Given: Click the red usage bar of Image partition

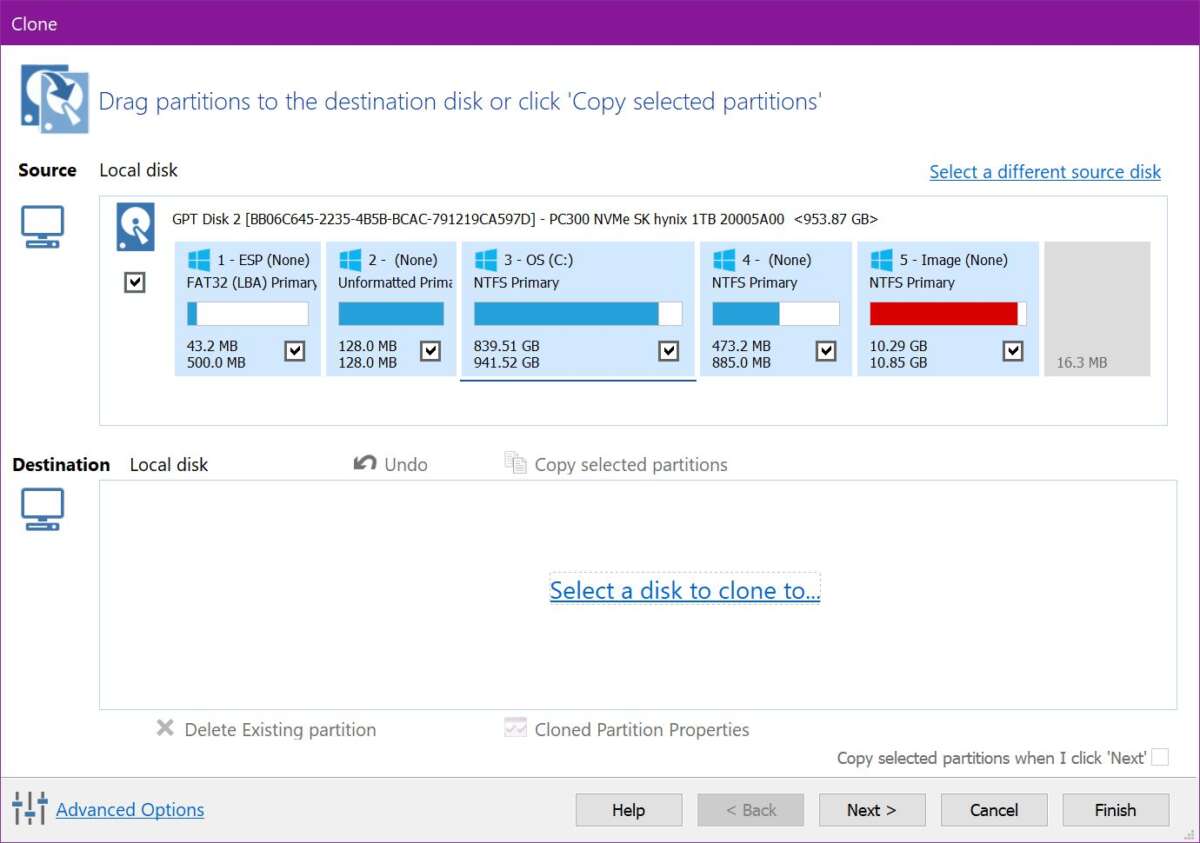Looking at the screenshot, I should click(x=948, y=314).
